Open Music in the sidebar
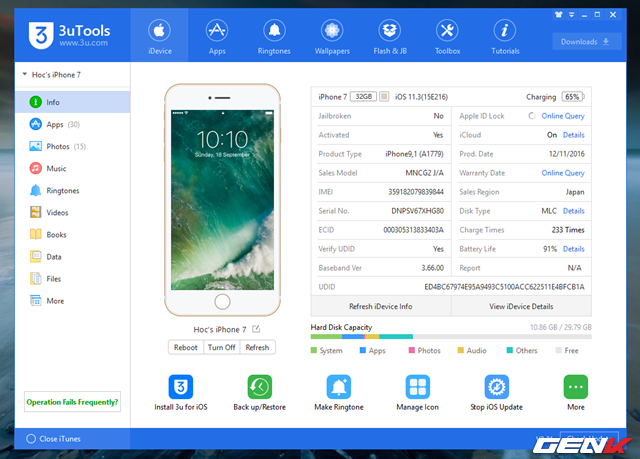The image size is (640, 459). pyautogui.click(x=73, y=168)
